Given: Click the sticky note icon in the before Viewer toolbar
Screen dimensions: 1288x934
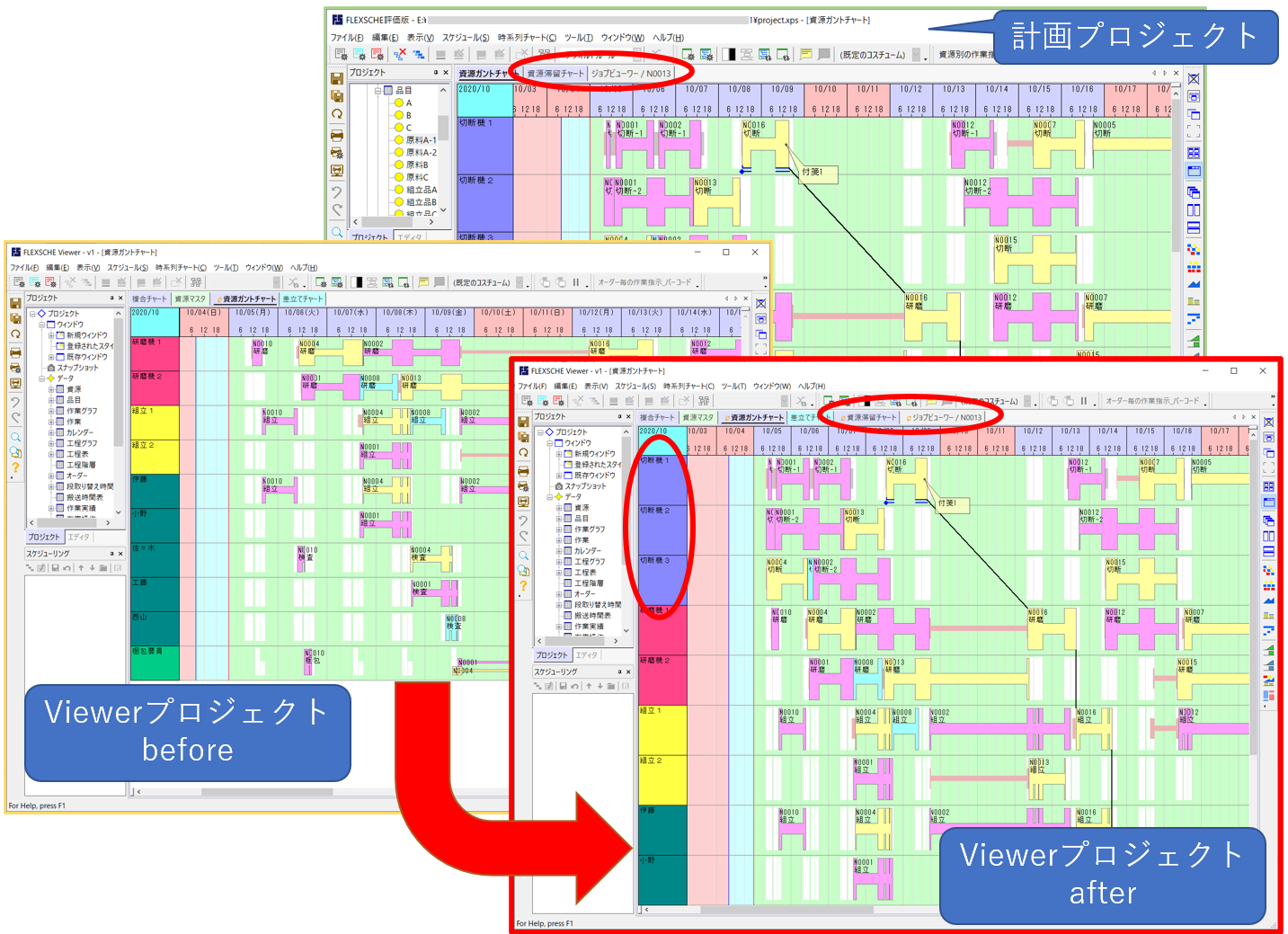Looking at the screenshot, I should 423,282.
